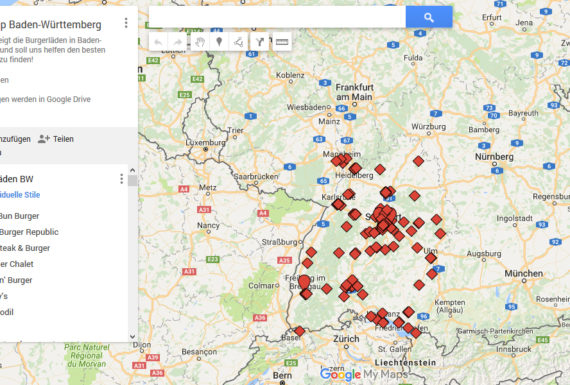Screen dimensions: 570x385
Task: Open layer options menu beside 'äden BW'
Action: pyautogui.click(x=121, y=179)
